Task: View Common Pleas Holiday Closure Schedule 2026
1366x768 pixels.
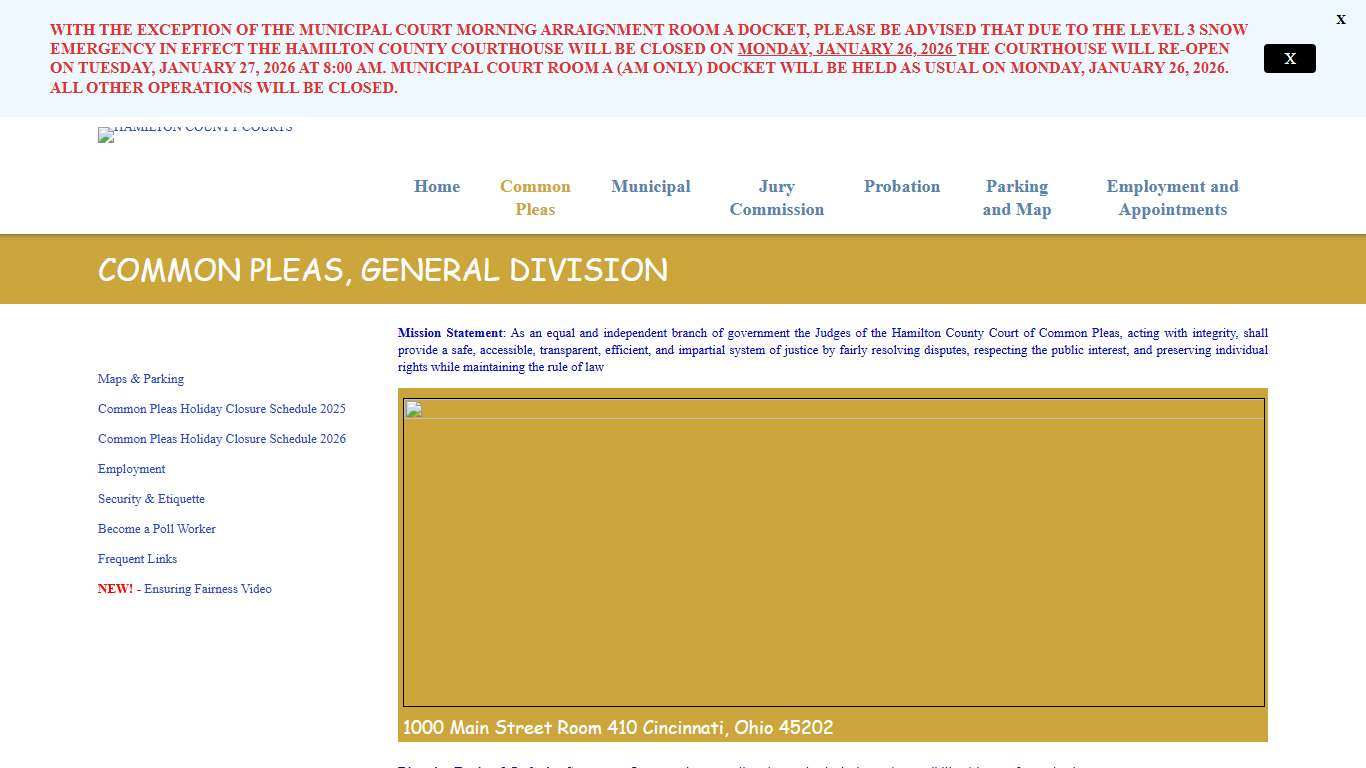Action: coord(221,439)
